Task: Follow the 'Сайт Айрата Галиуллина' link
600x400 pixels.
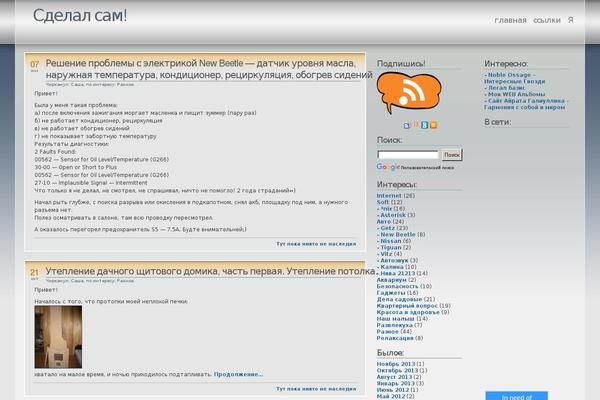Action: [527, 104]
